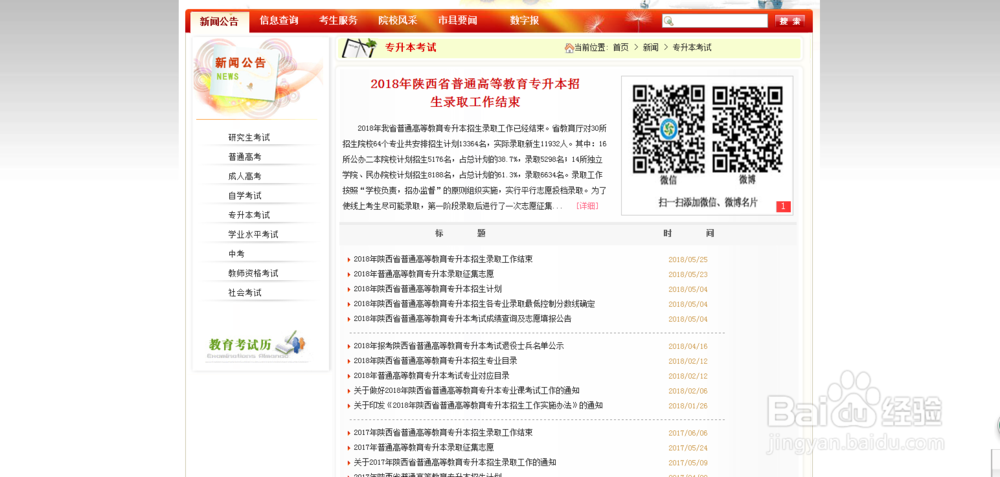Open the 数字报 menu item
1000x477 pixels.
tap(524, 20)
